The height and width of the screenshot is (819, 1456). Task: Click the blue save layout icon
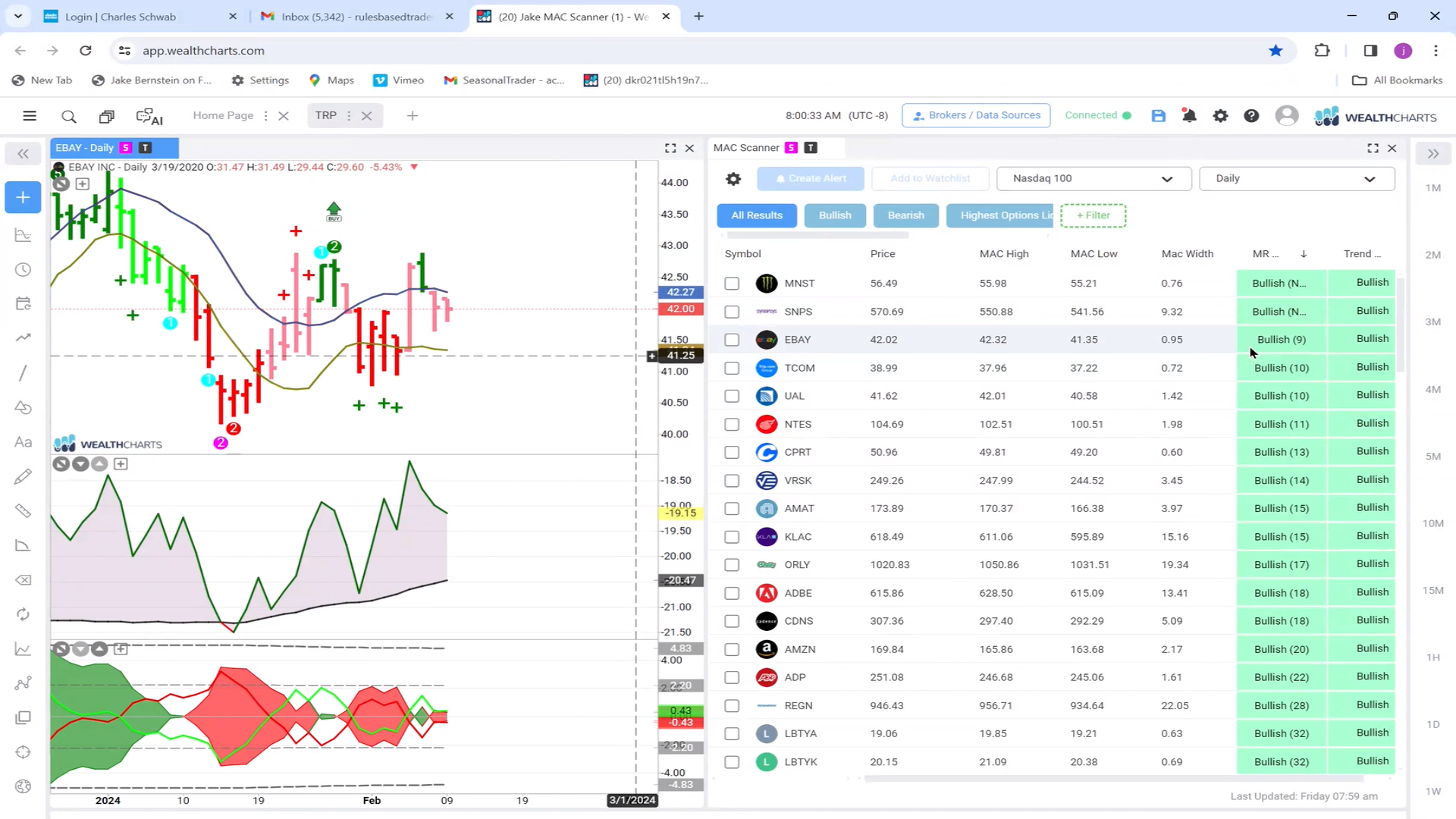point(1158,116)
